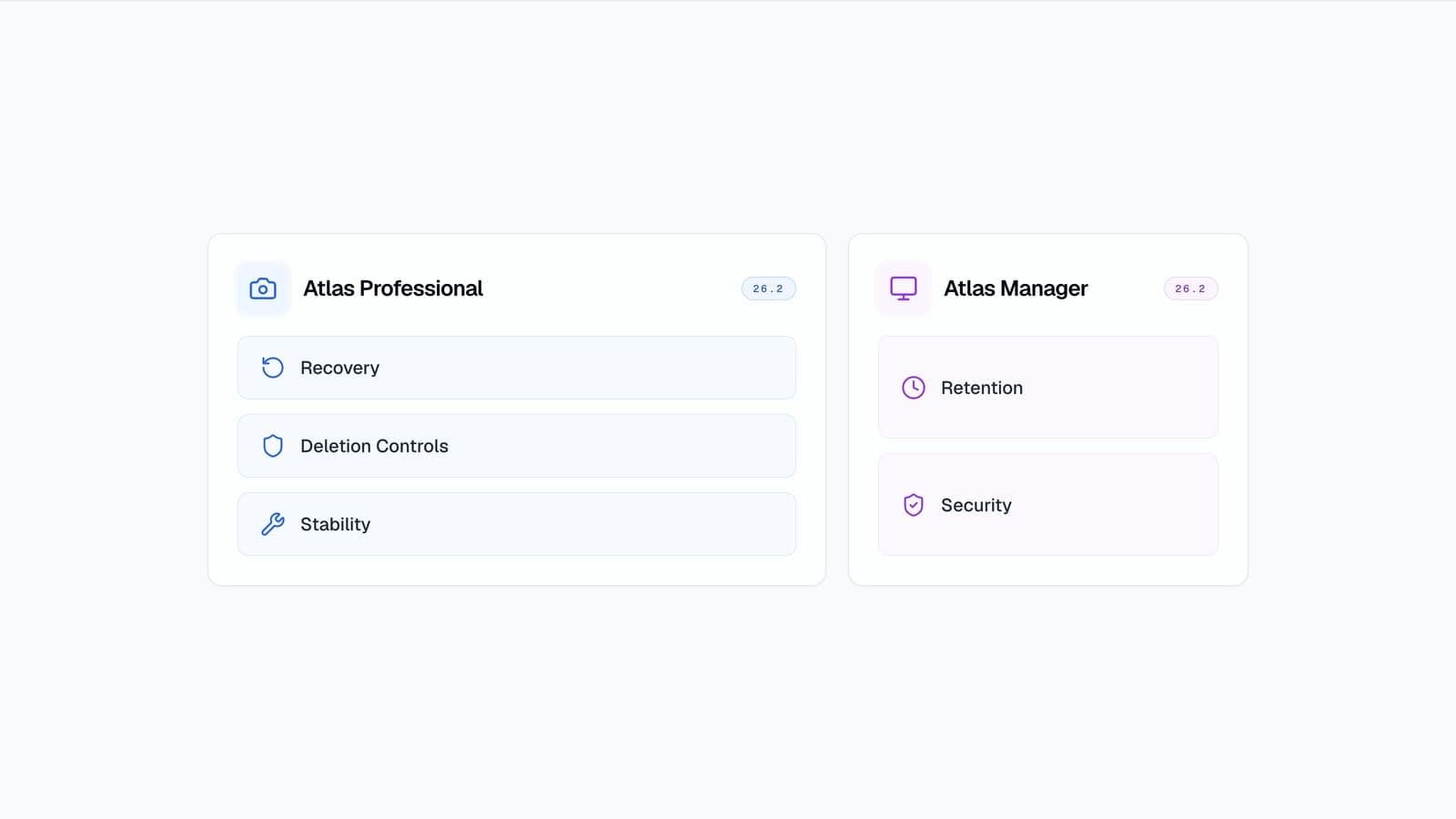
Task: Click the Atlas Professional 26.2 version badge
Action: pyautogui.click(x=769, y=288)
